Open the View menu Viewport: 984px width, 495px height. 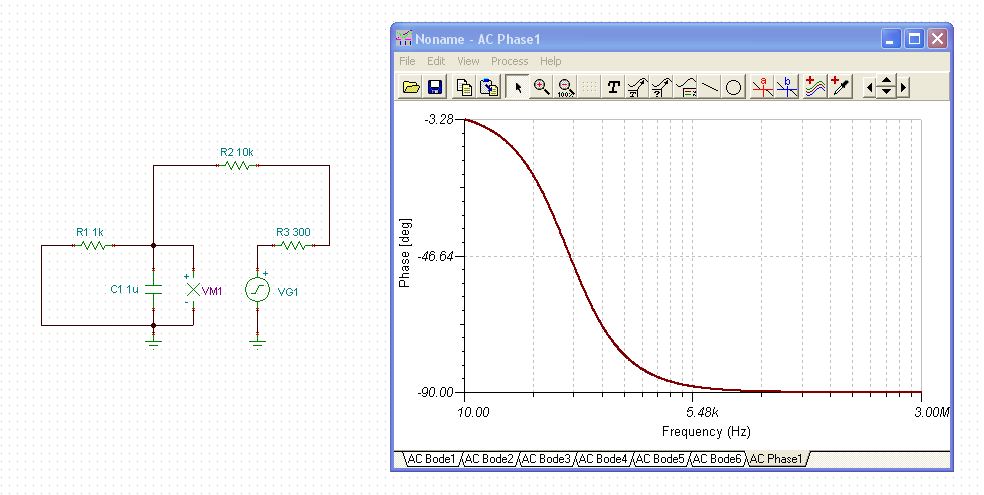point(468,61)
